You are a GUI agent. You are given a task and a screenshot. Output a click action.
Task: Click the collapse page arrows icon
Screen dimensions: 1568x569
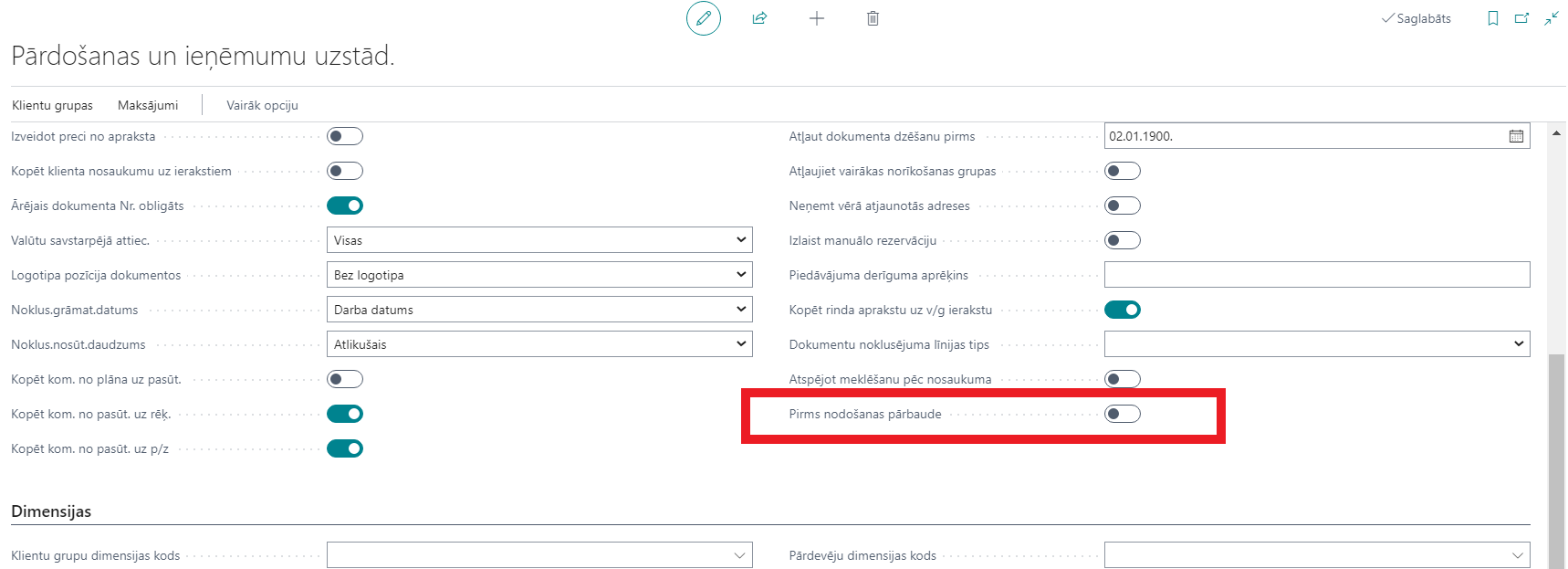(1551, 18)
